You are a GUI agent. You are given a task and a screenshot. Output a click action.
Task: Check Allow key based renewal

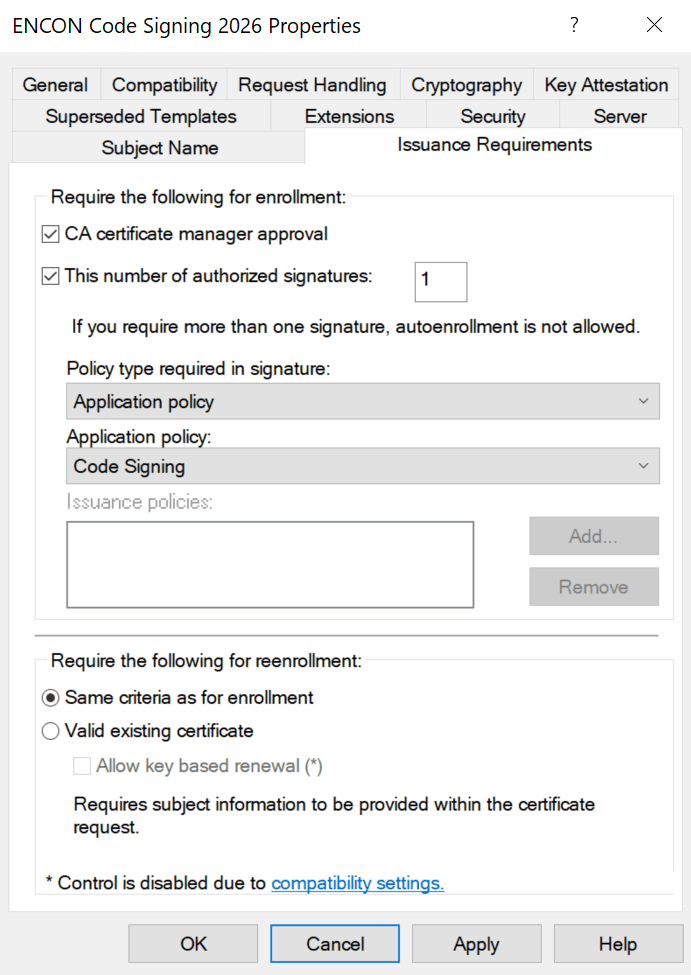(81, 765)
